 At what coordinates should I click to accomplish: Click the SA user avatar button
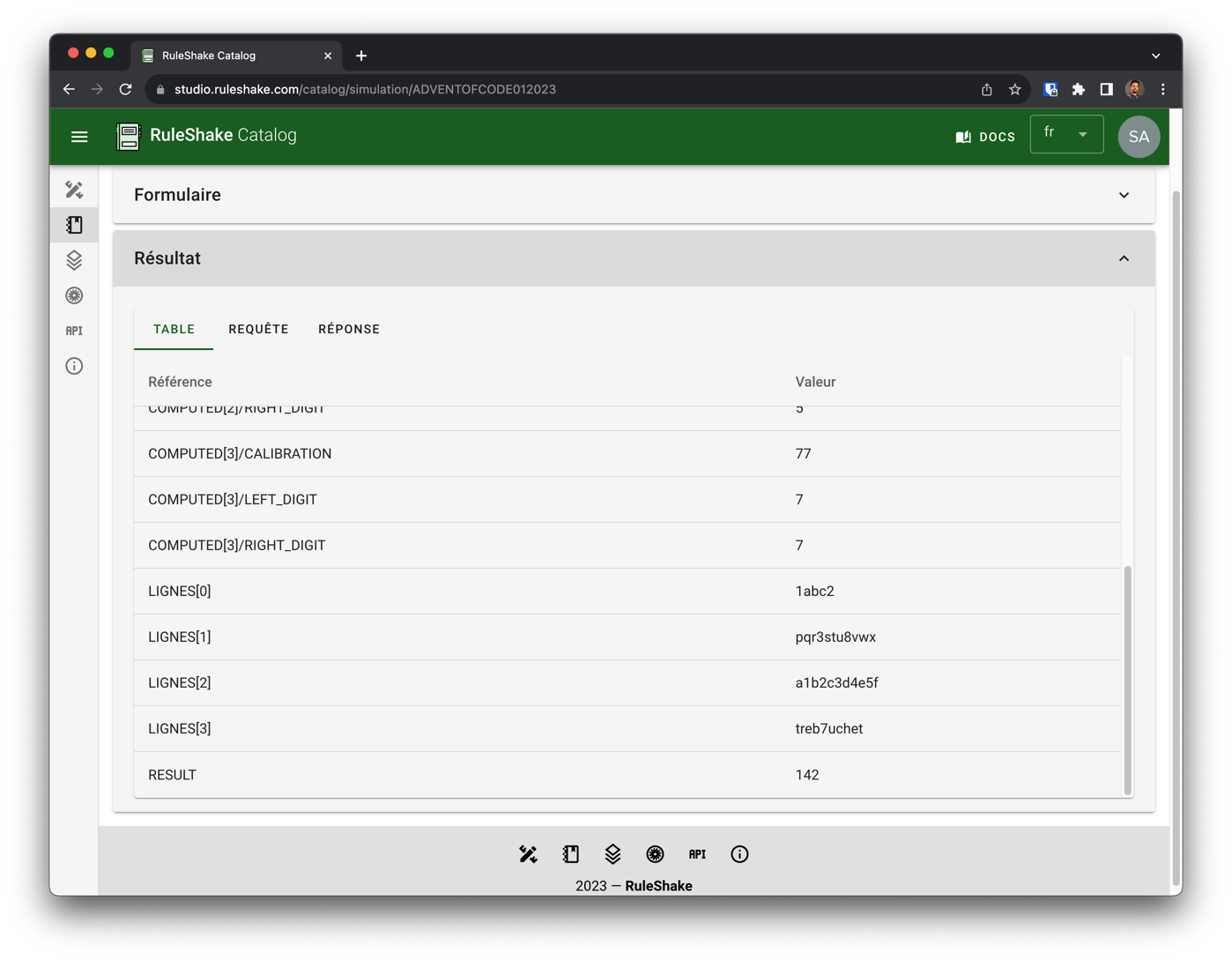(1139, 137)
